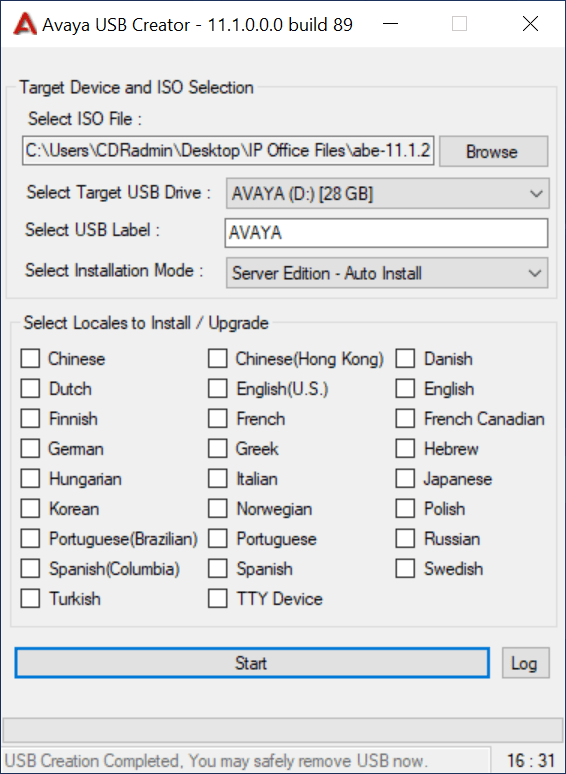The image size is (566, 774).
Task: Click 'Select Locales to Install / Upgrade' heading
Action: click(x=146, y=323)
